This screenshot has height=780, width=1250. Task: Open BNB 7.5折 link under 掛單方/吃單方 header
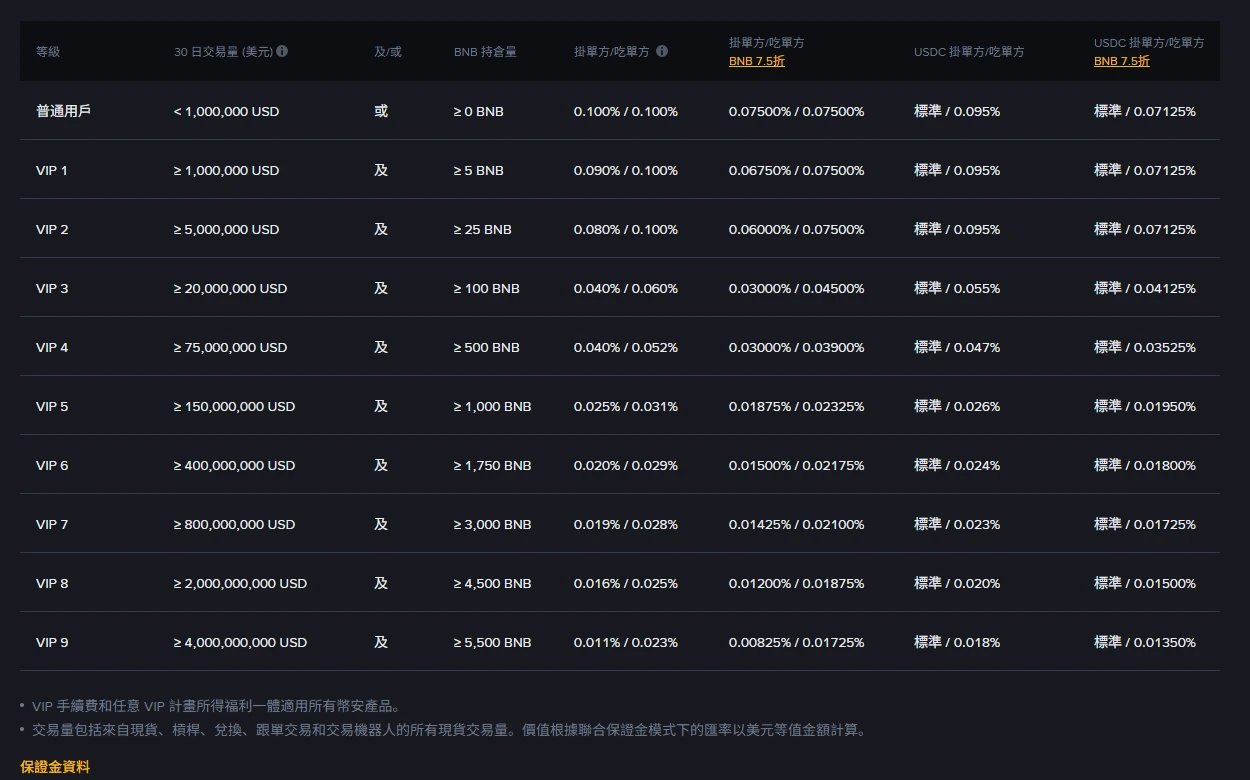click(757, 61)
